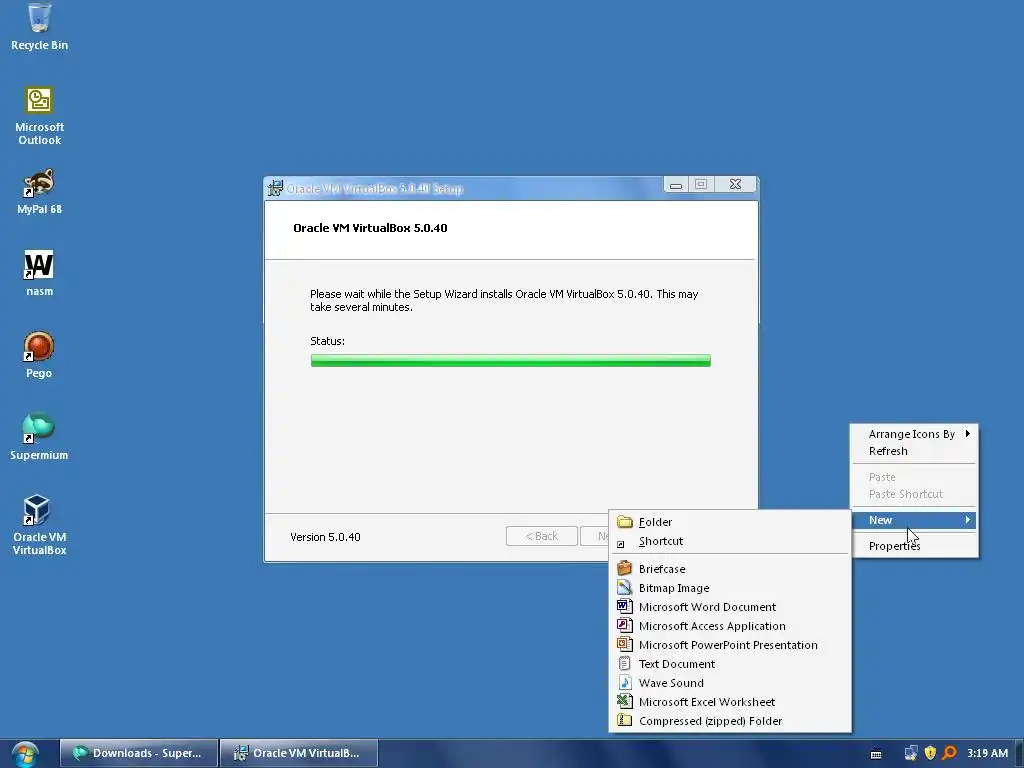Click the Text Document icon

pos(625,663)
